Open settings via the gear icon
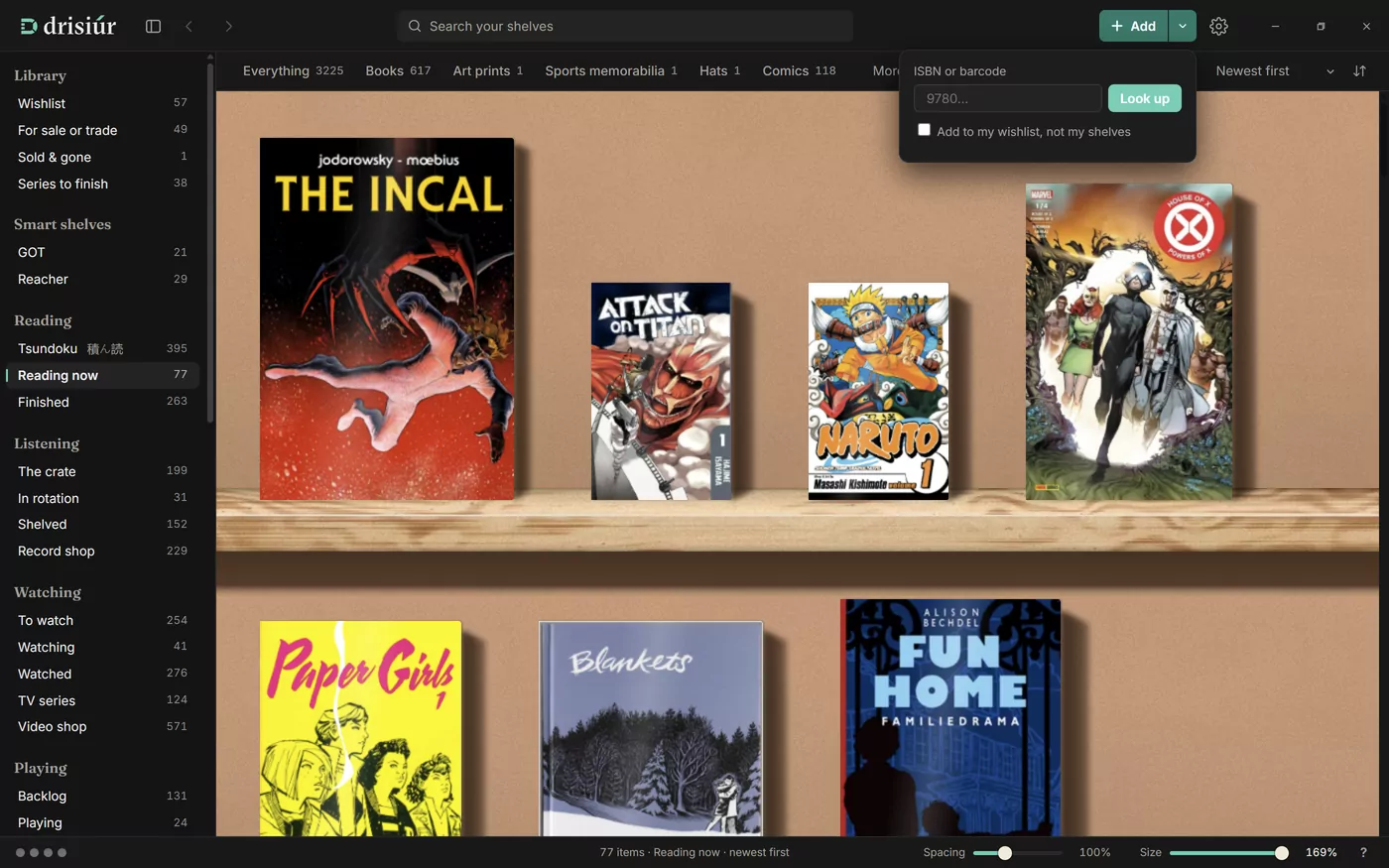Screen dimensions: 1389x868 point(1218,26)
